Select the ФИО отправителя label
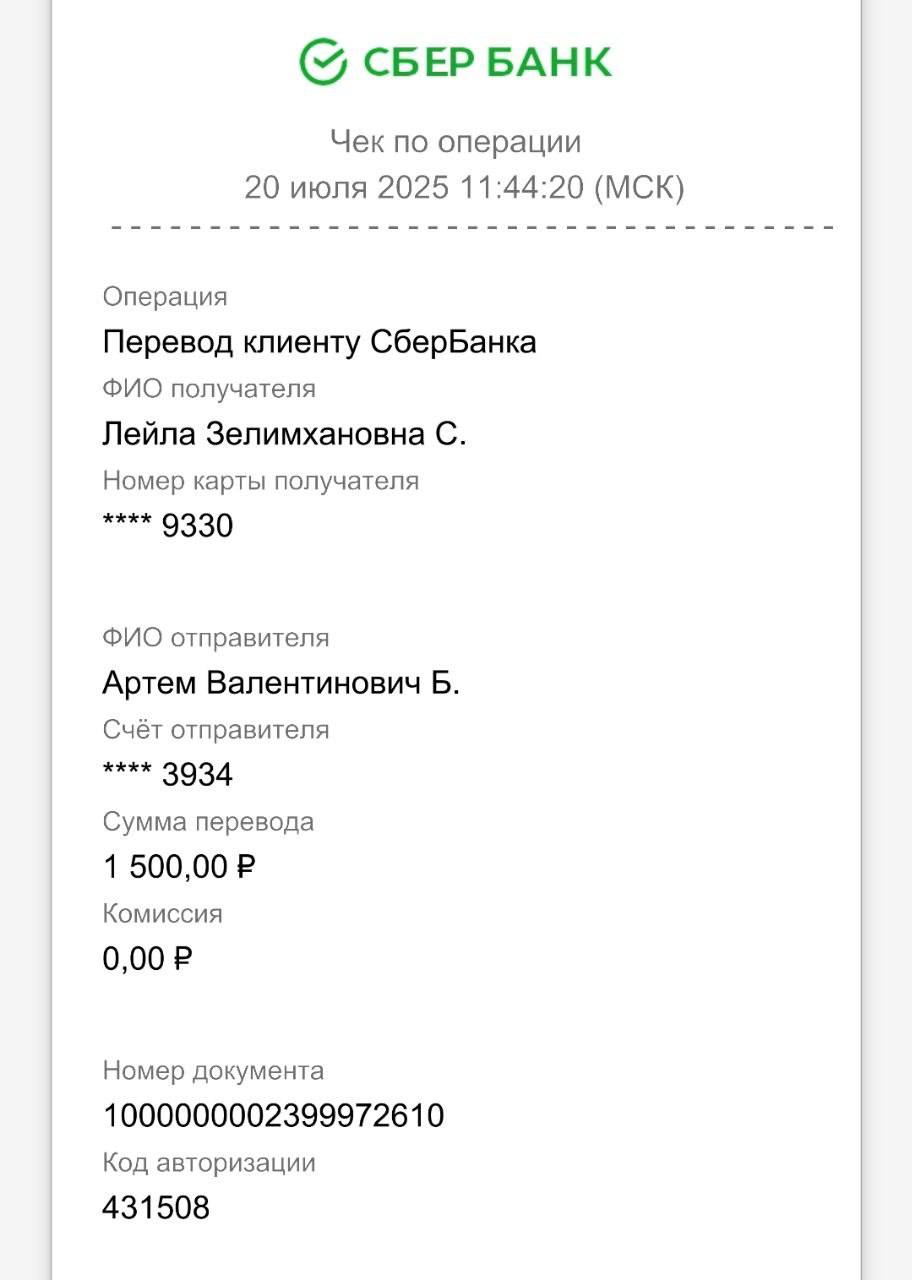This screenshot has height=1280, width=912. (x=216, y=638)
